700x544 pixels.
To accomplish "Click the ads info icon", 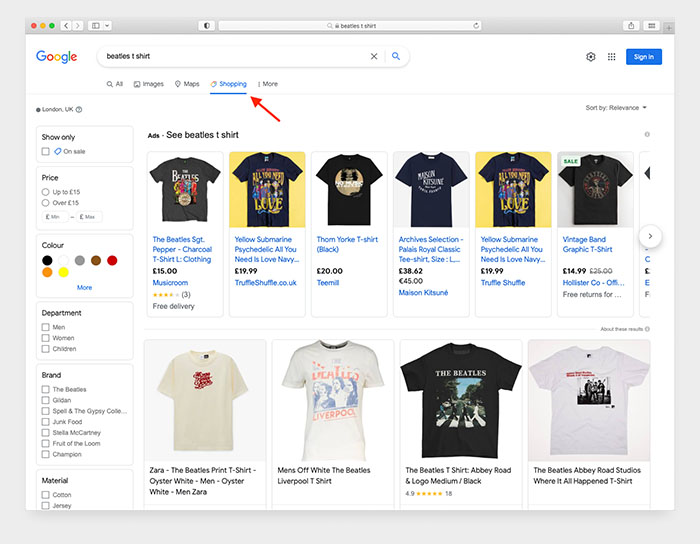I will pos(647,134).
